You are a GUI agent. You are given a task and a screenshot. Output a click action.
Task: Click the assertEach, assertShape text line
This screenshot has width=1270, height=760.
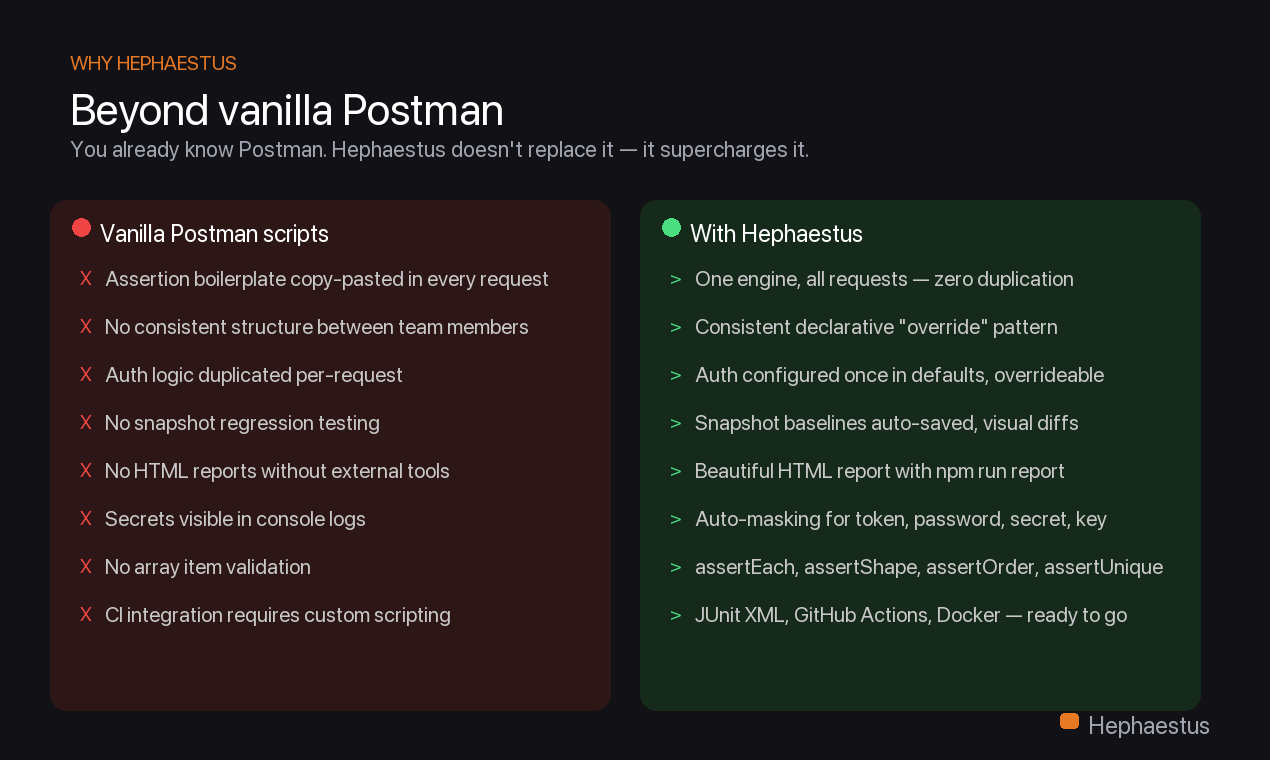[x=928, y=567]
